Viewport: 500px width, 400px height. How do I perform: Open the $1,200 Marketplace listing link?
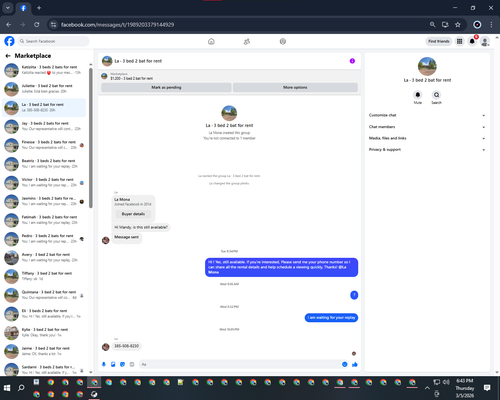[x=132, y=78]
